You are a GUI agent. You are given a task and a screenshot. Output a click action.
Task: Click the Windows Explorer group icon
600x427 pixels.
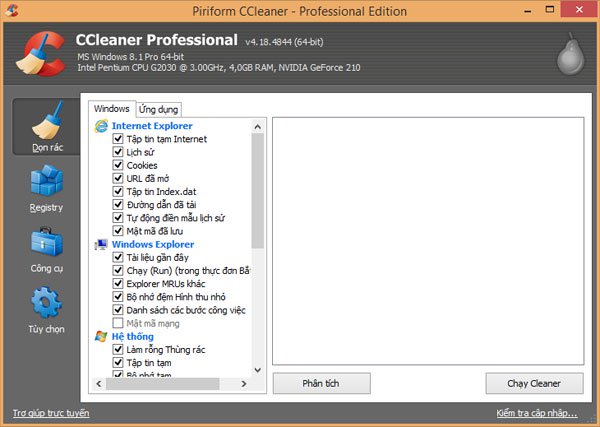(101, 244)
